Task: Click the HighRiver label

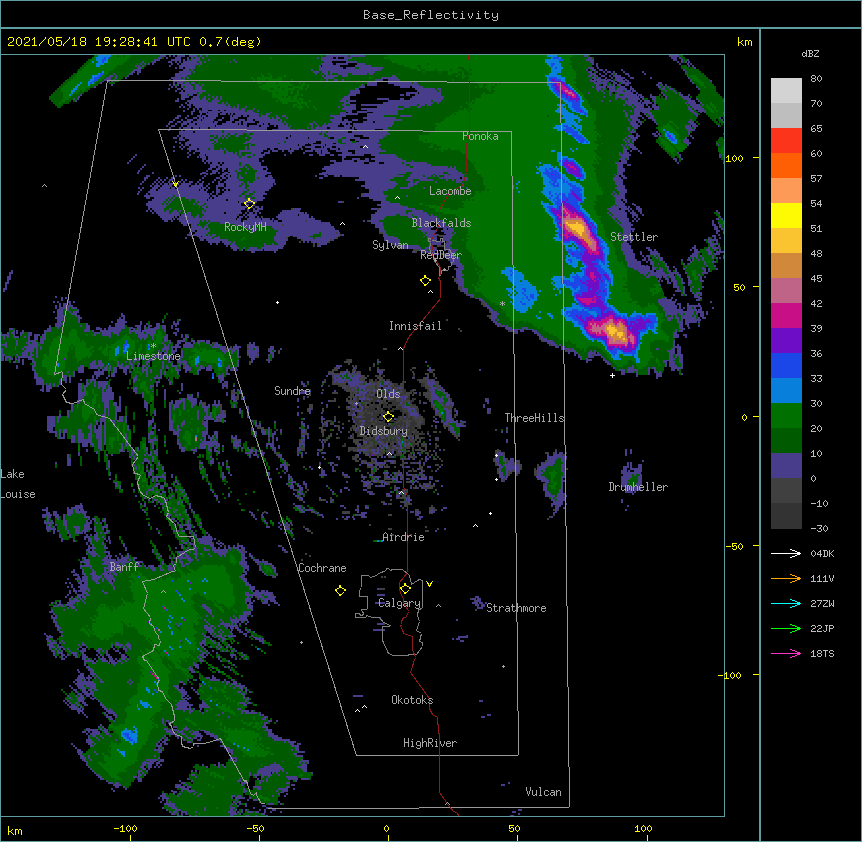Action: click(430, 743)
